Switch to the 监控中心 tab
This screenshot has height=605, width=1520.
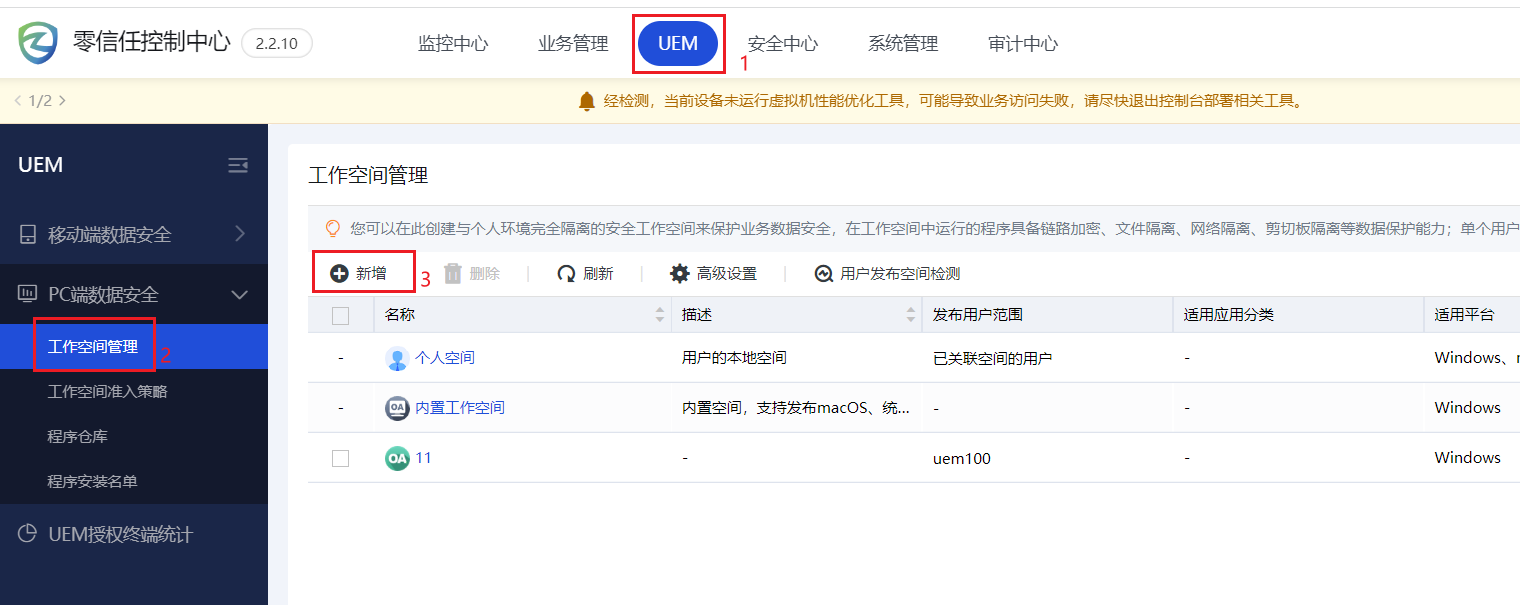[x=453, y=43]
